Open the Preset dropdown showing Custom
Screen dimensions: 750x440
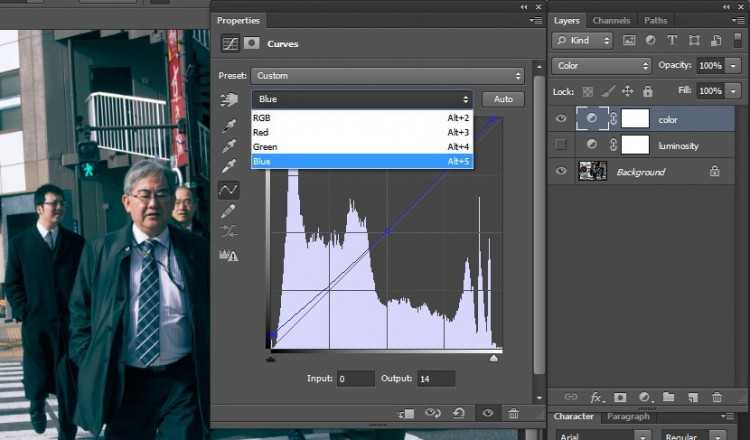[387, 76]
